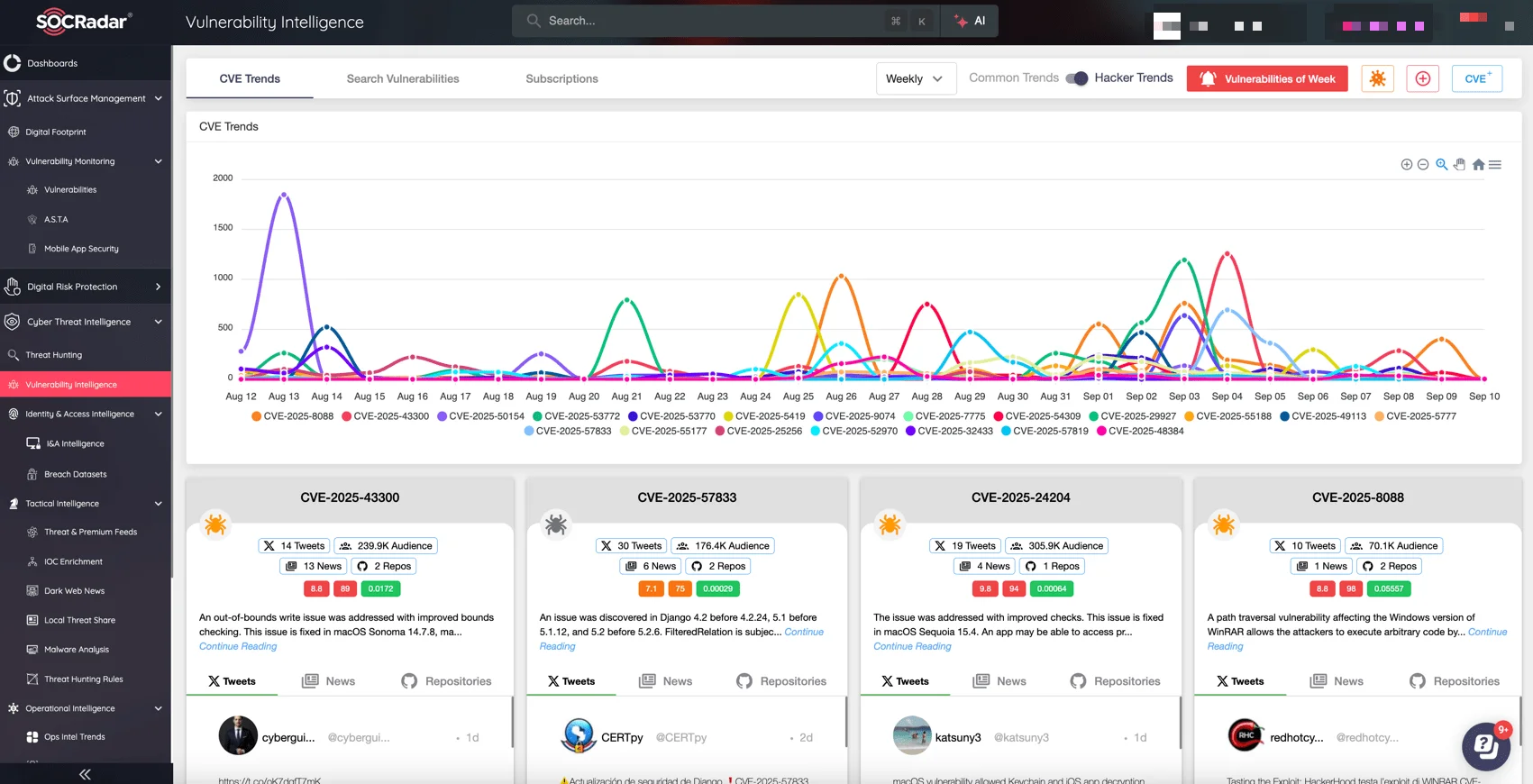Toggle CVE-2025-54309 series in chart legend
The height and width of the screenshot is (784, 1533).
pyautogui.click(x=1037, y=416)
